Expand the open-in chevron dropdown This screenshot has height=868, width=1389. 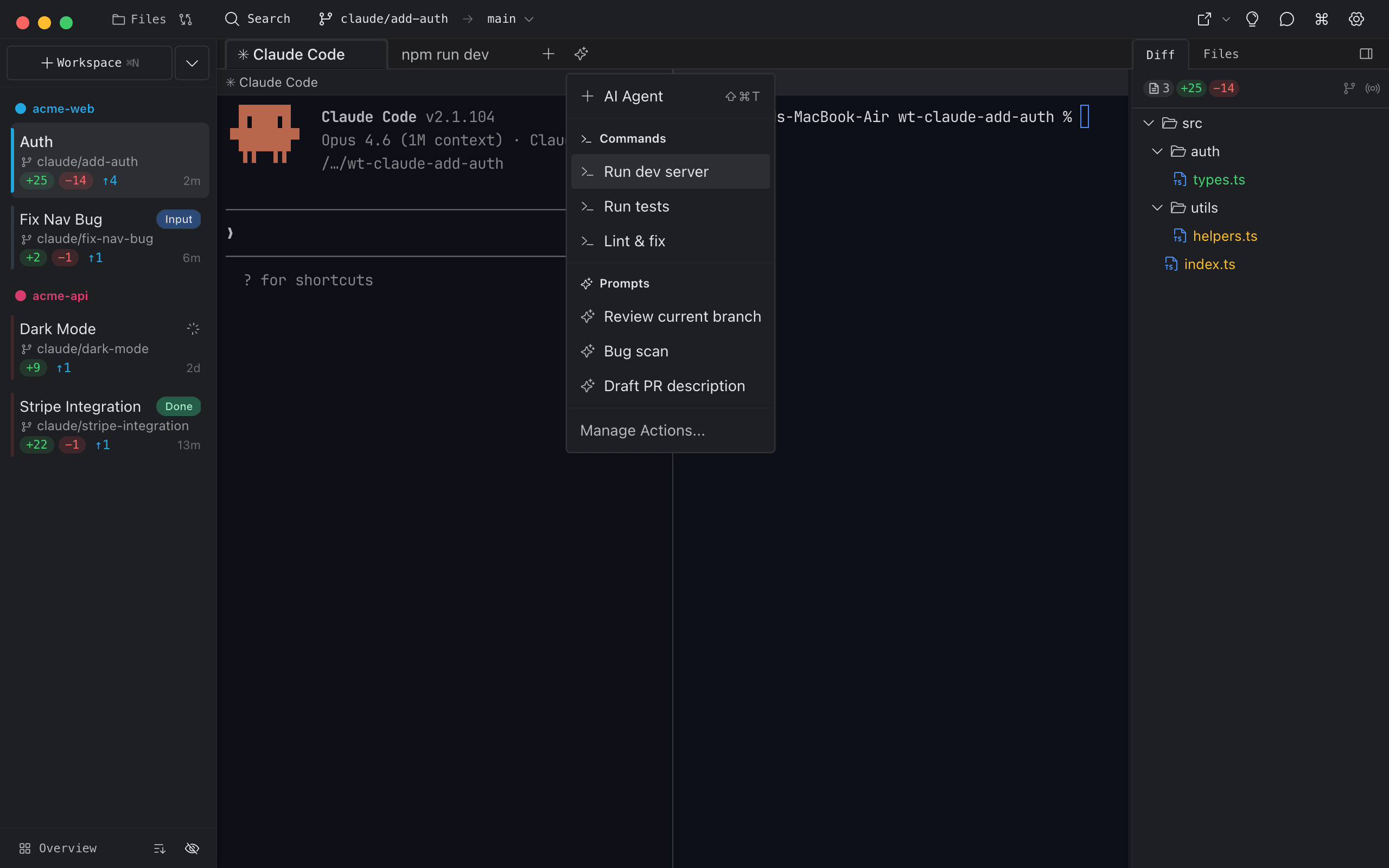click(1226, 19)
